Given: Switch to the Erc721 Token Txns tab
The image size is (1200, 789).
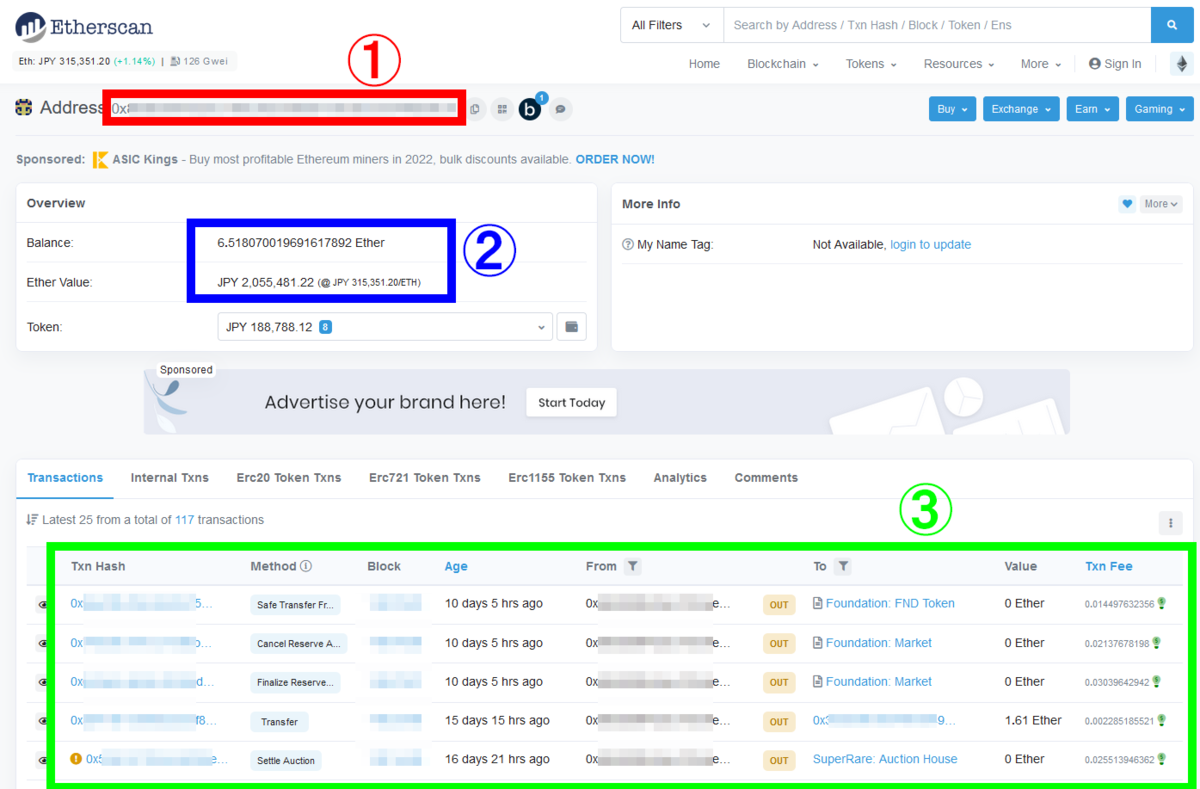Looking at the screenshot, I should 425,478.
